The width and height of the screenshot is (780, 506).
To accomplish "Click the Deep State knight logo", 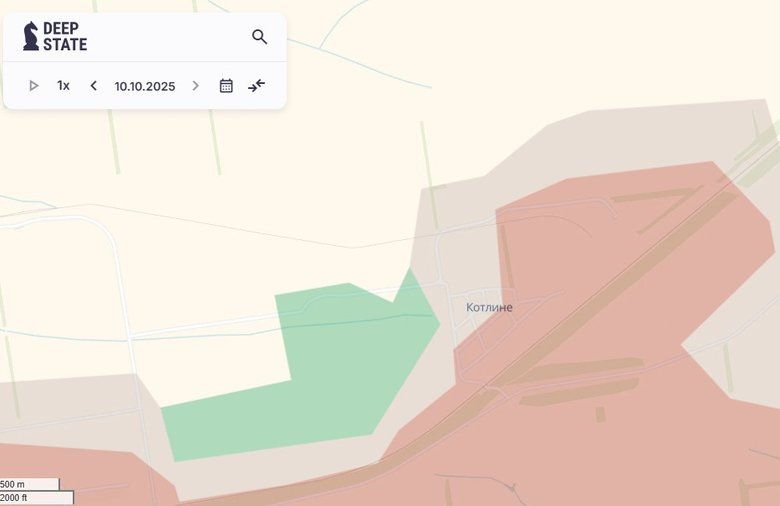I will click(31, 37).
